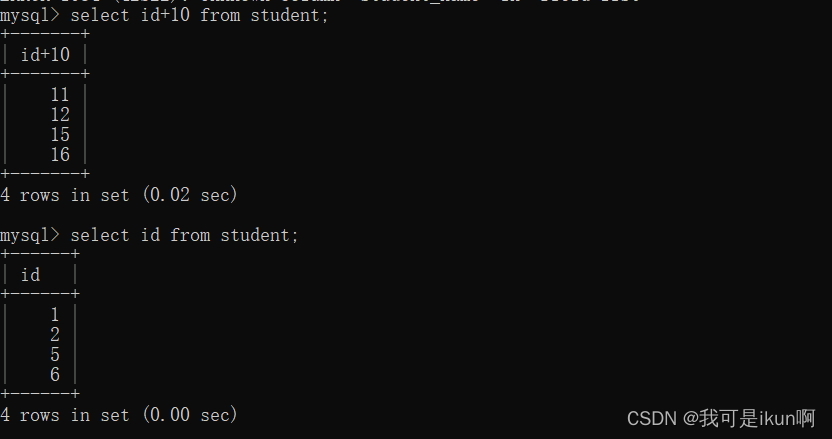Viewport: 832px width, 439px height.
Task: Select the id+10 column header
Action: pyautogui.click(x=46, y=54)
